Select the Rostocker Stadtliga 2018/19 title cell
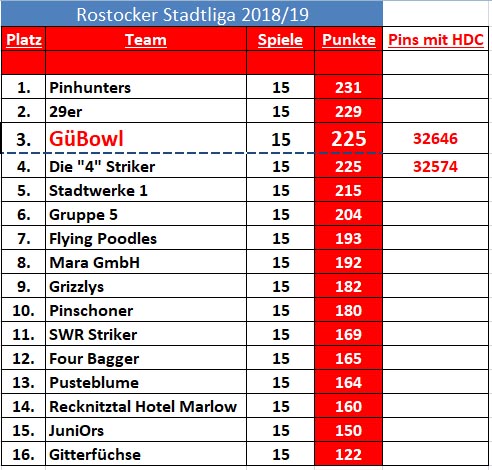The height and width of the screenshot is (470, 492). (192, 14)
